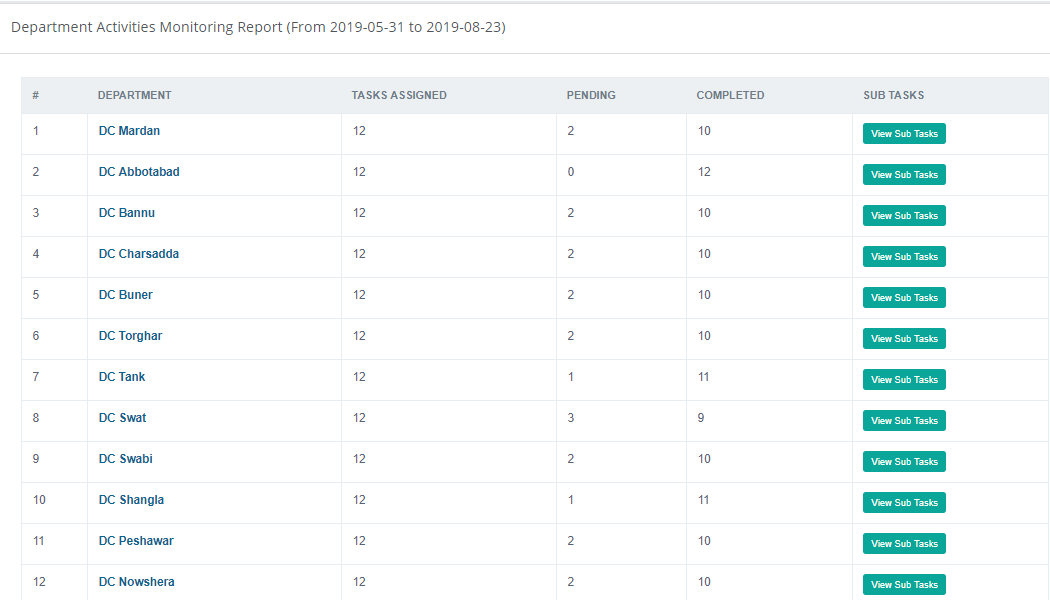Show sub tasks for DC Buner
Image resolution: width=1050 pixels, height=600 pixels.
tap(904, 298)
